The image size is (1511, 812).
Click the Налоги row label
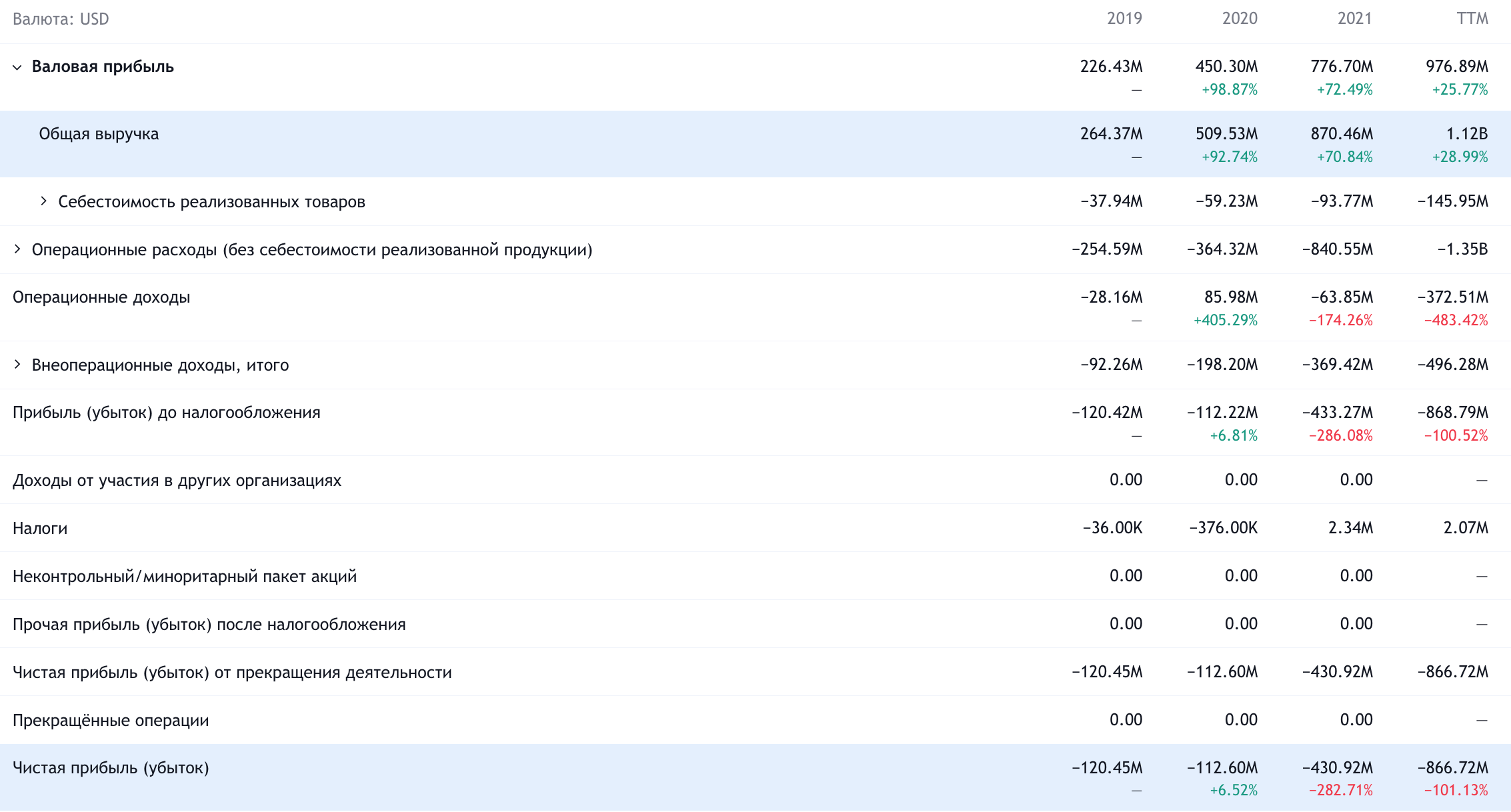click(x=40, y=529)
